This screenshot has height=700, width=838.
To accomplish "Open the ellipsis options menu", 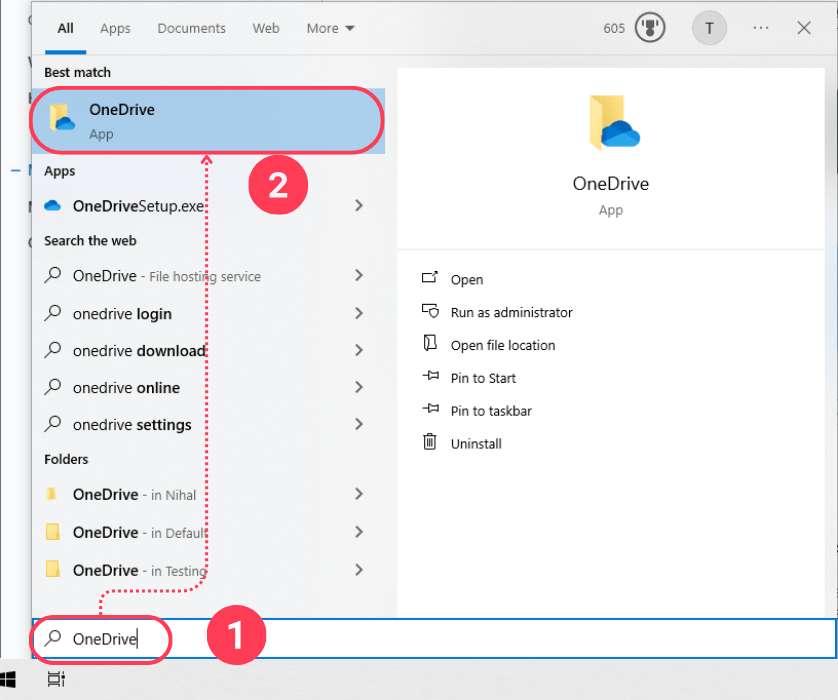I will click(x=760, y=28).
